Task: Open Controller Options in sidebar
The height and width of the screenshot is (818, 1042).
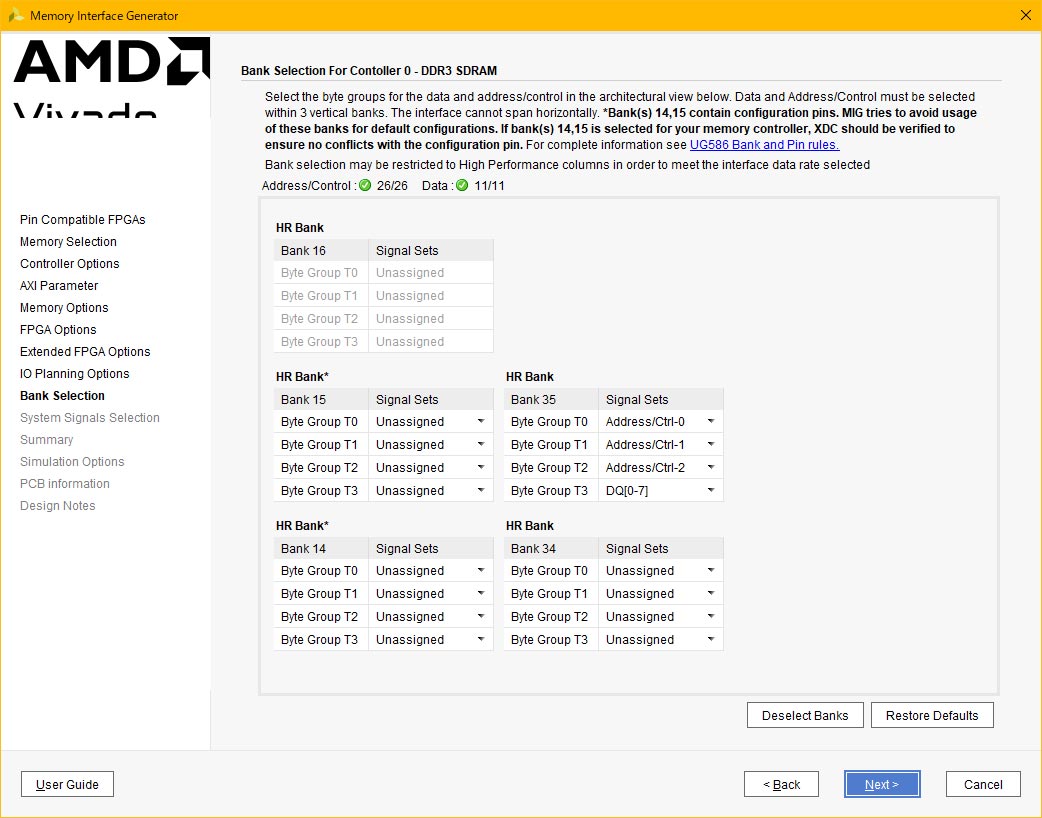Action: coord(69,264)
